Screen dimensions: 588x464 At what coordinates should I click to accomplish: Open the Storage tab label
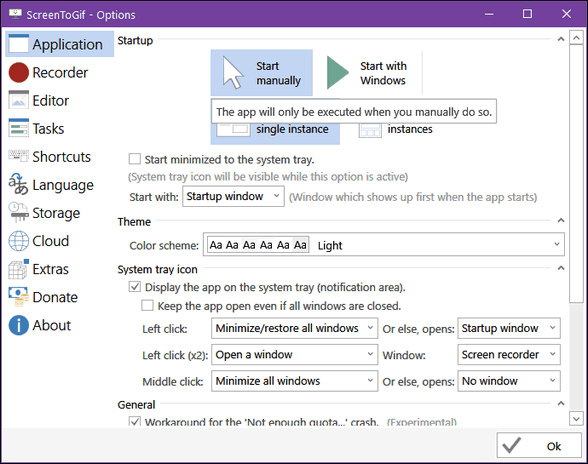(x=56, y=213)
